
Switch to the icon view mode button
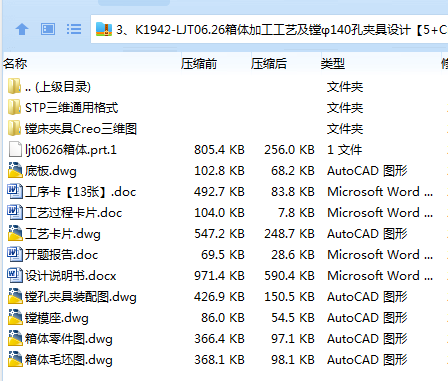click(48, 29)
